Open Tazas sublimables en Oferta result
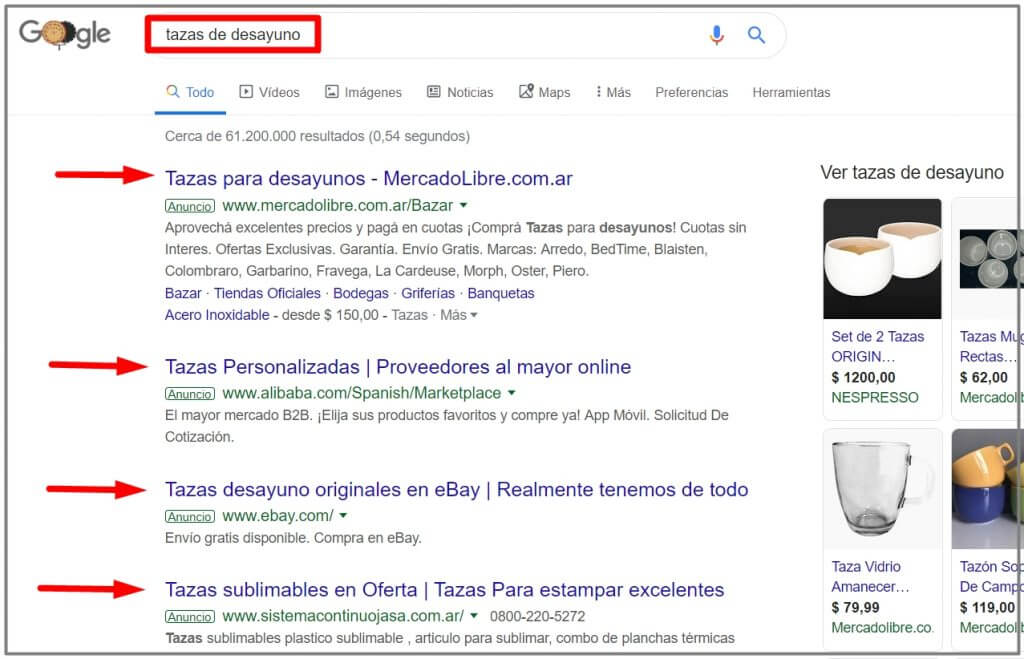1024x659 pixels. (x=444, y=590)
